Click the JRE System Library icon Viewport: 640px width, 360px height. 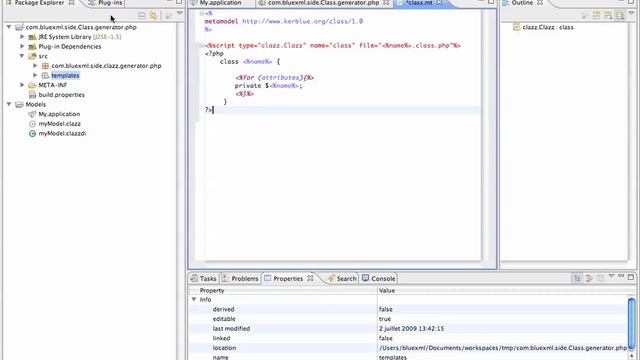[x=32, y=37]
